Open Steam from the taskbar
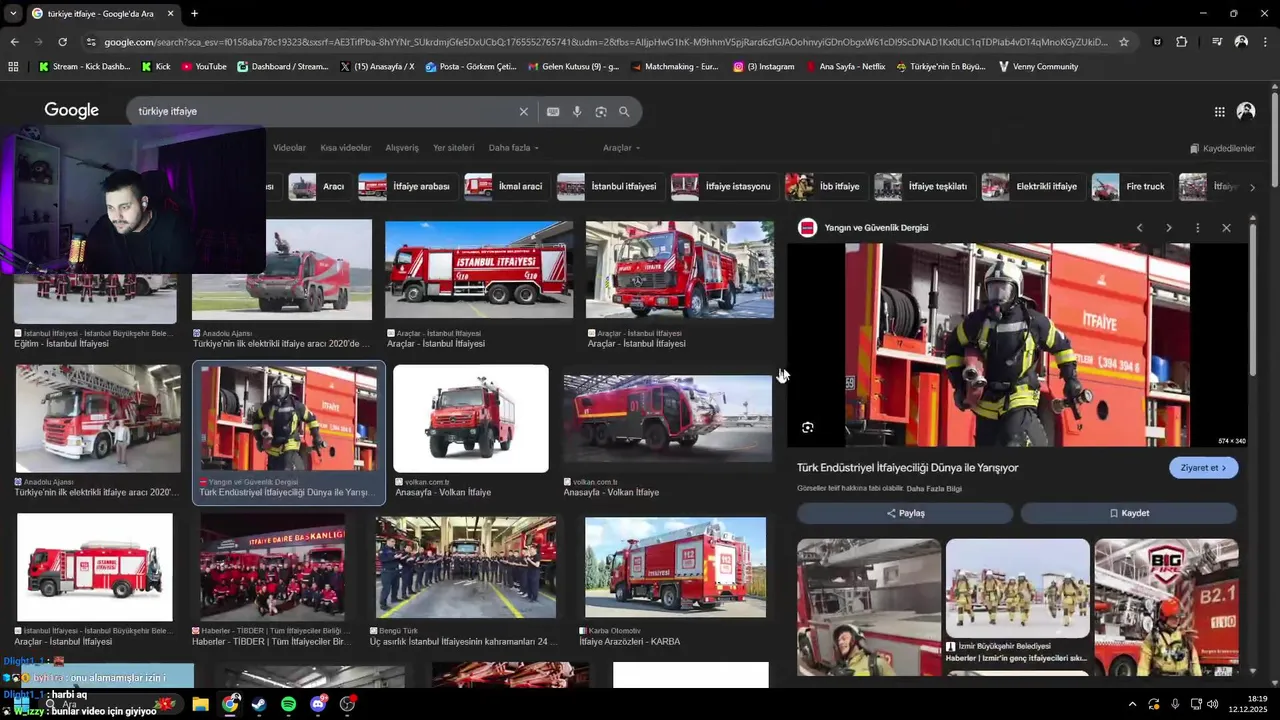The width and height of the screenshot is (1280, 720). (259, 704)
